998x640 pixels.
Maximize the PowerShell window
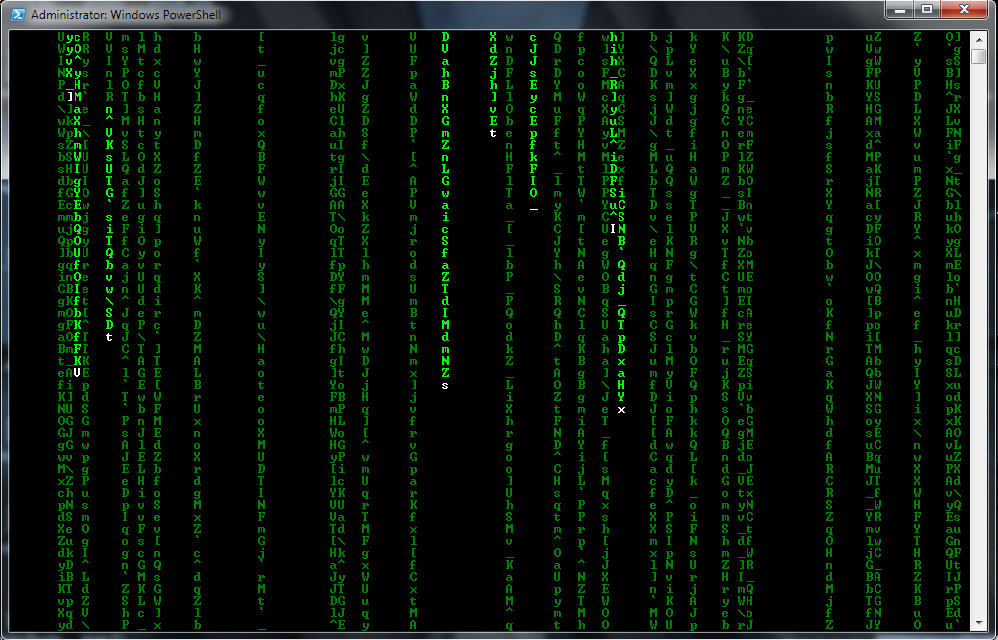pos(926,10)
